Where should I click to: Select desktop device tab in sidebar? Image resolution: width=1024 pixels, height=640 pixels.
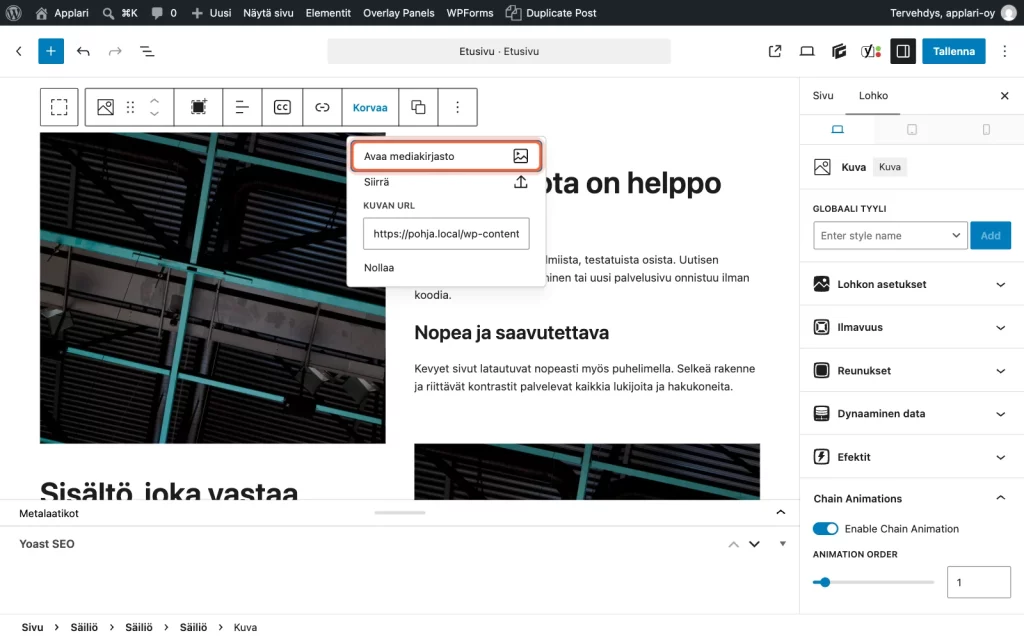[x=837, y=129]
